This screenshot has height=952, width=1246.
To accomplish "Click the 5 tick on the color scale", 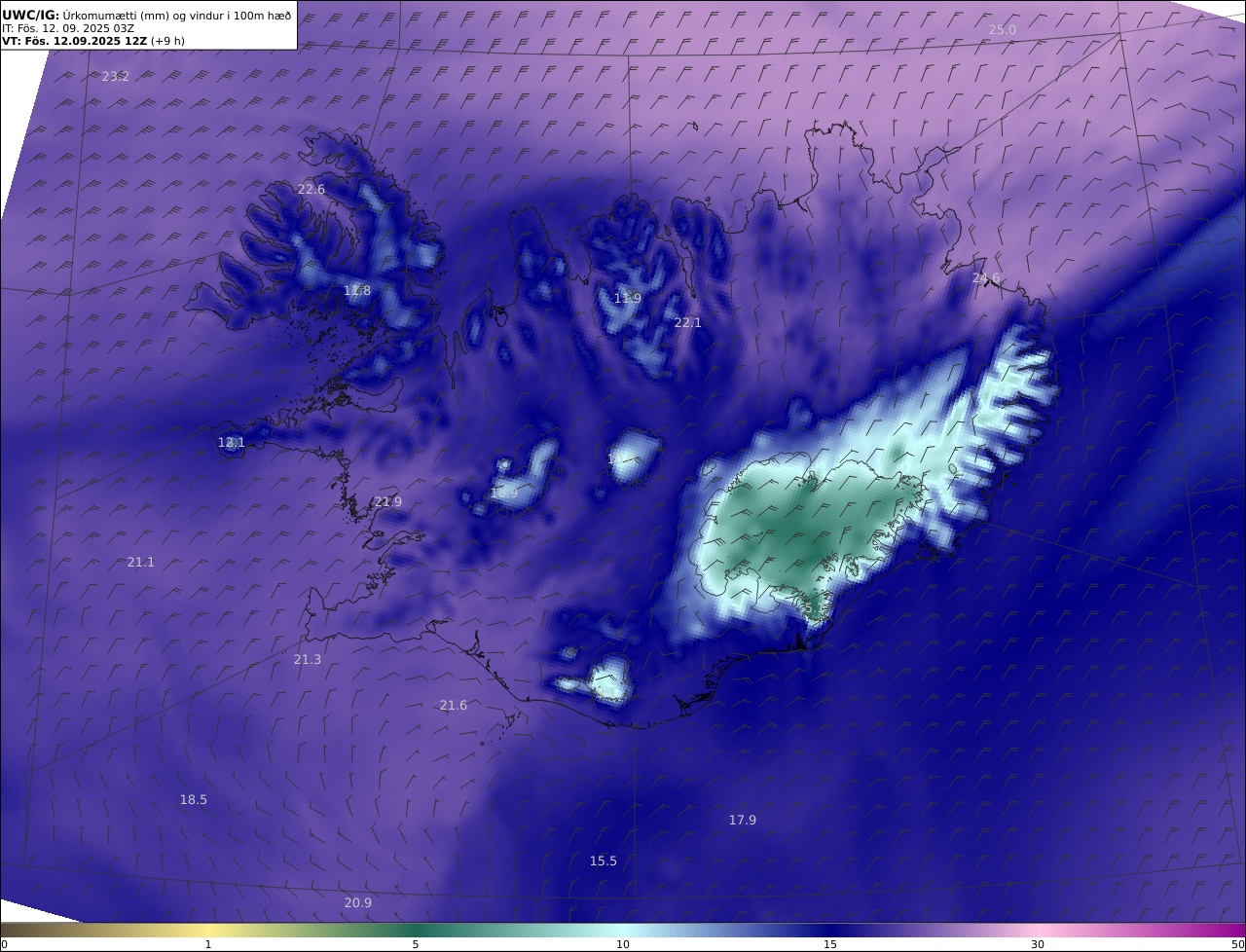I will click(416, 944).
